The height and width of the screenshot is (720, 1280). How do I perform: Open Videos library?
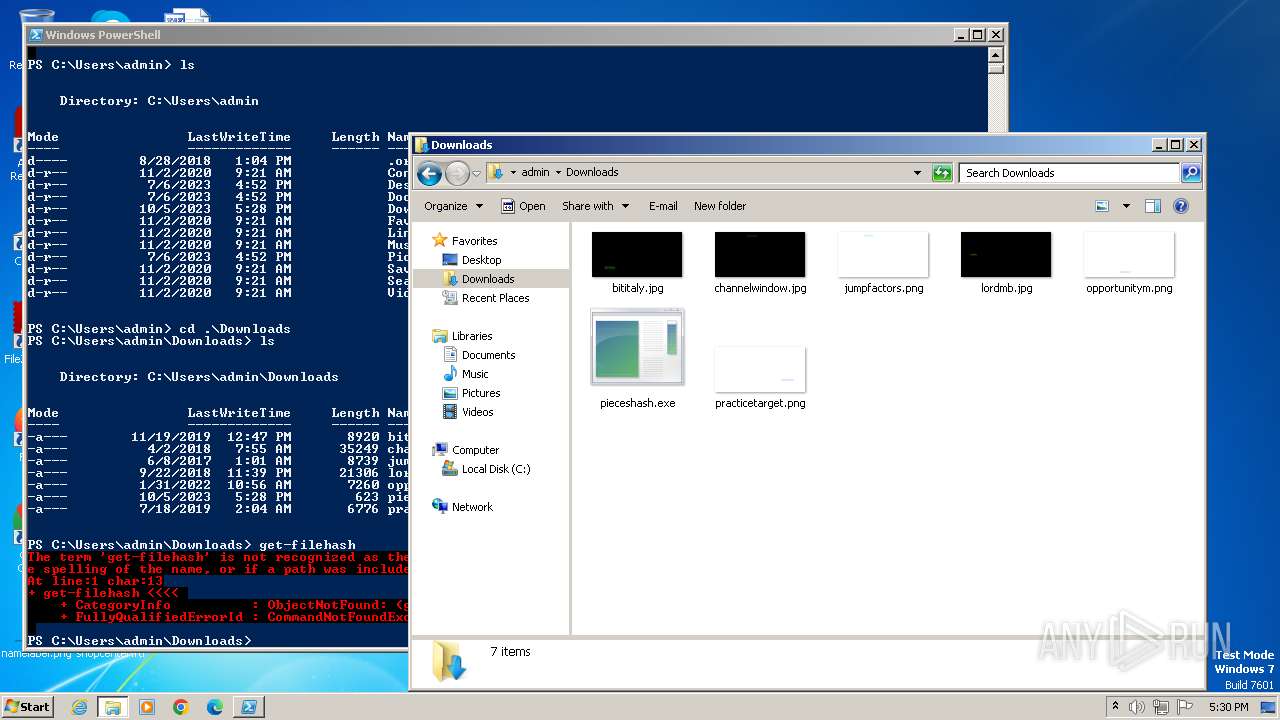coord(477,412)
